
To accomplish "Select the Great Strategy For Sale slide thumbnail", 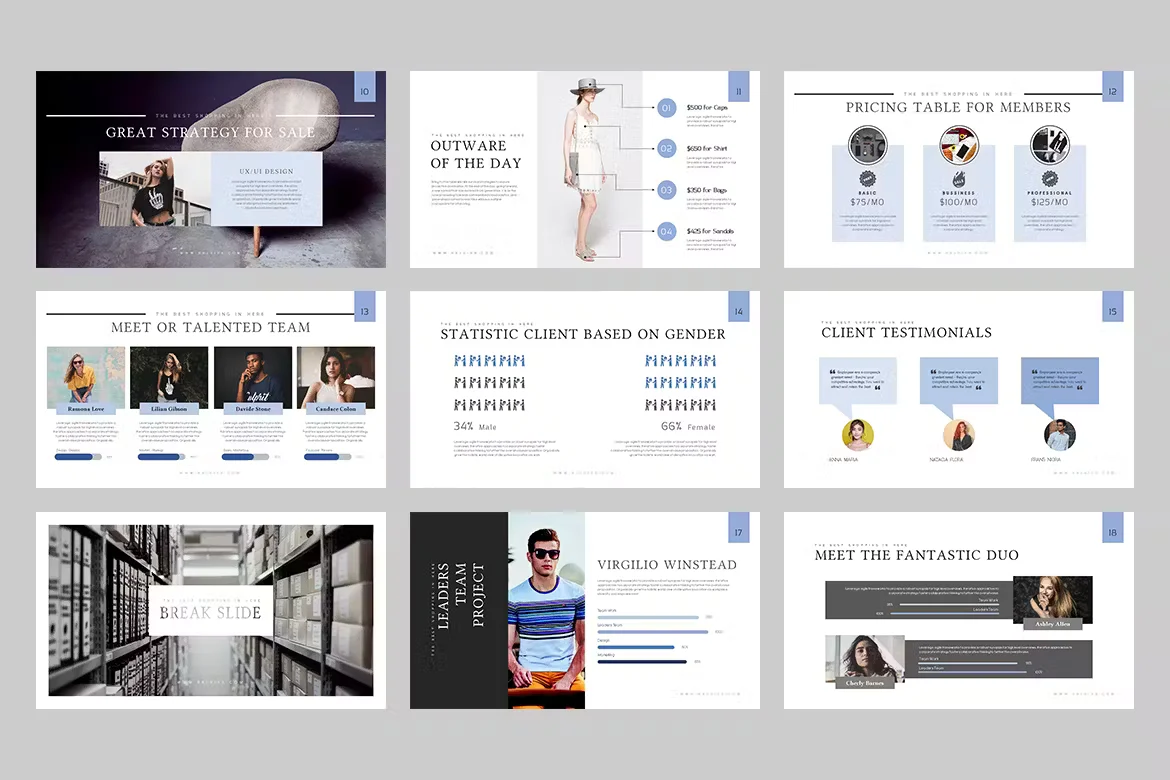I will coord(210,169).
